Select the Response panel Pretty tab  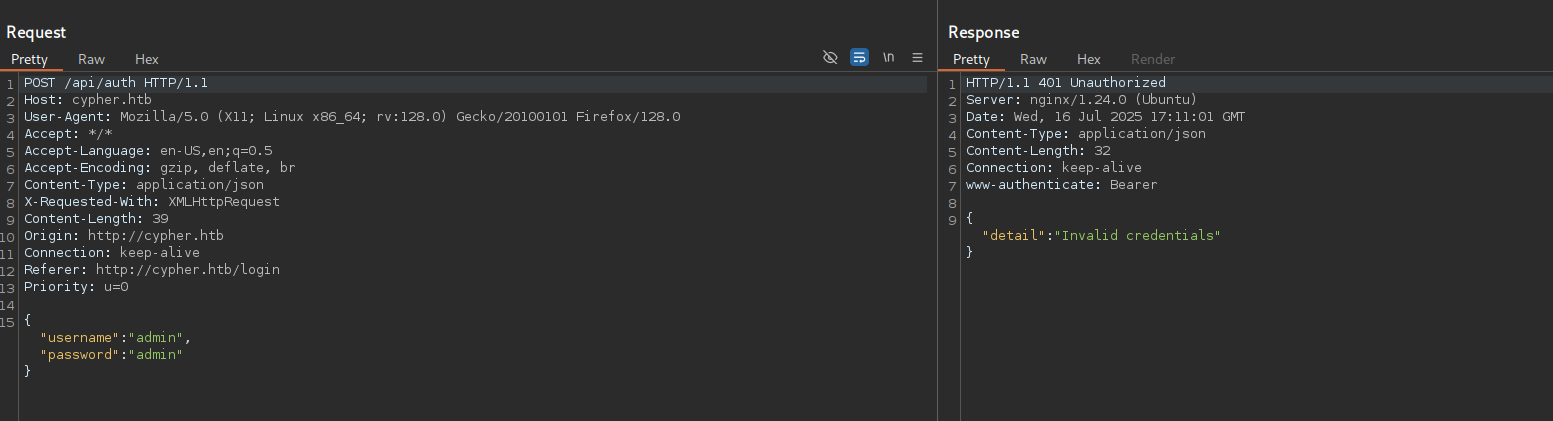click(971, 59)
